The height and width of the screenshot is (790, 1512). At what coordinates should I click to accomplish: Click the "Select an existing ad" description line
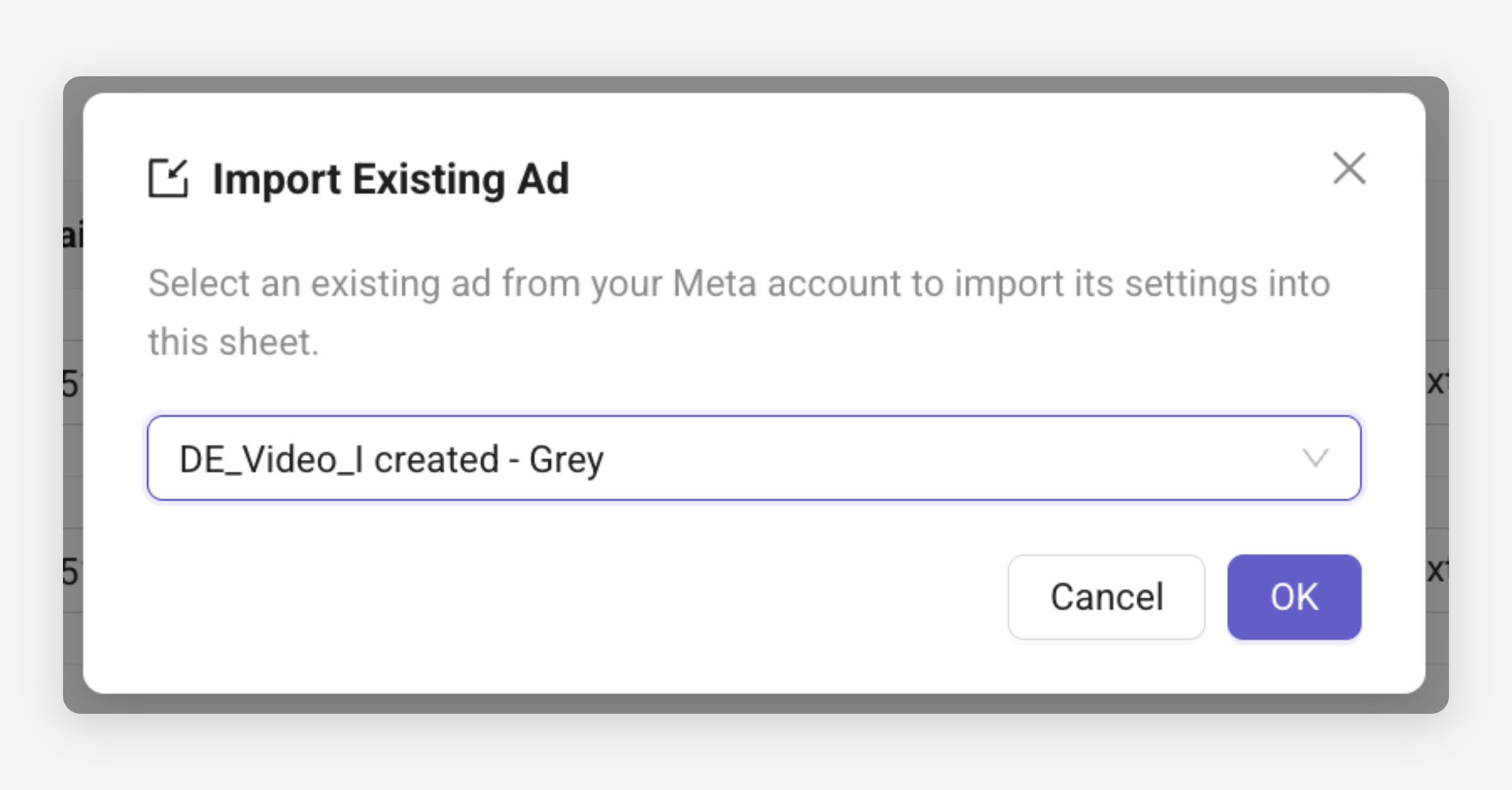738,283
